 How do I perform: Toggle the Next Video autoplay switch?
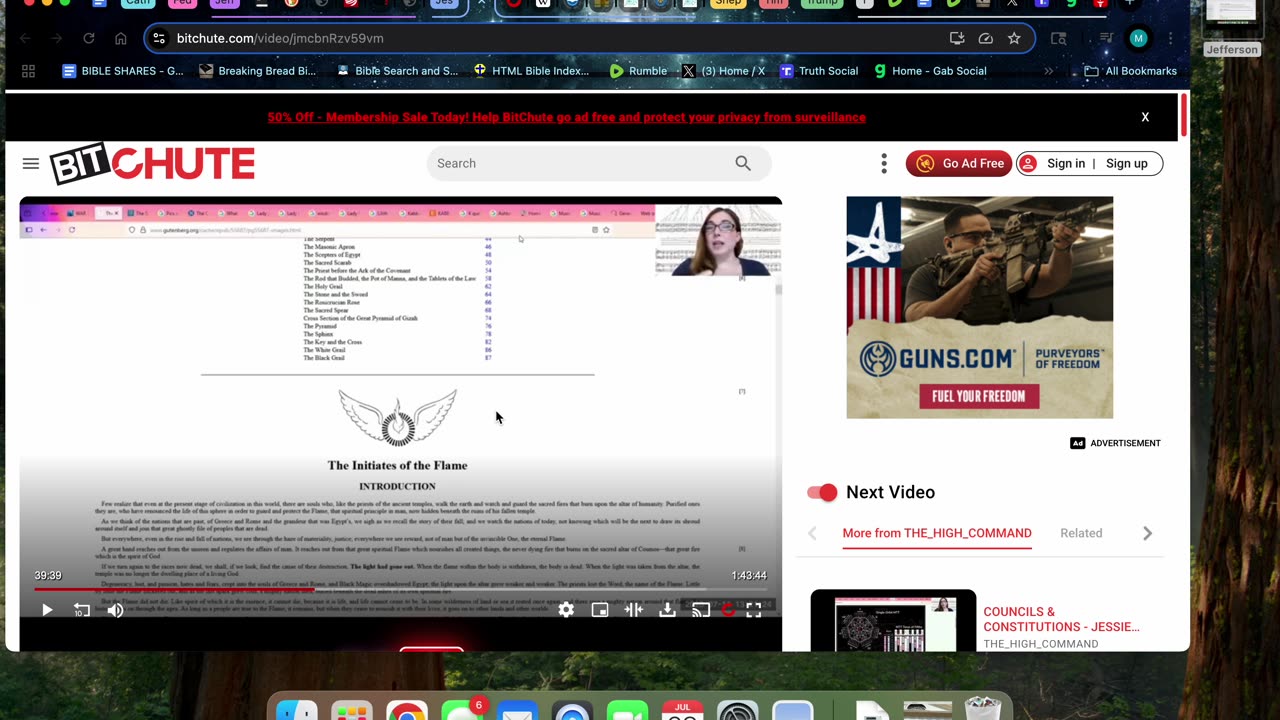[x=822, y=492]
